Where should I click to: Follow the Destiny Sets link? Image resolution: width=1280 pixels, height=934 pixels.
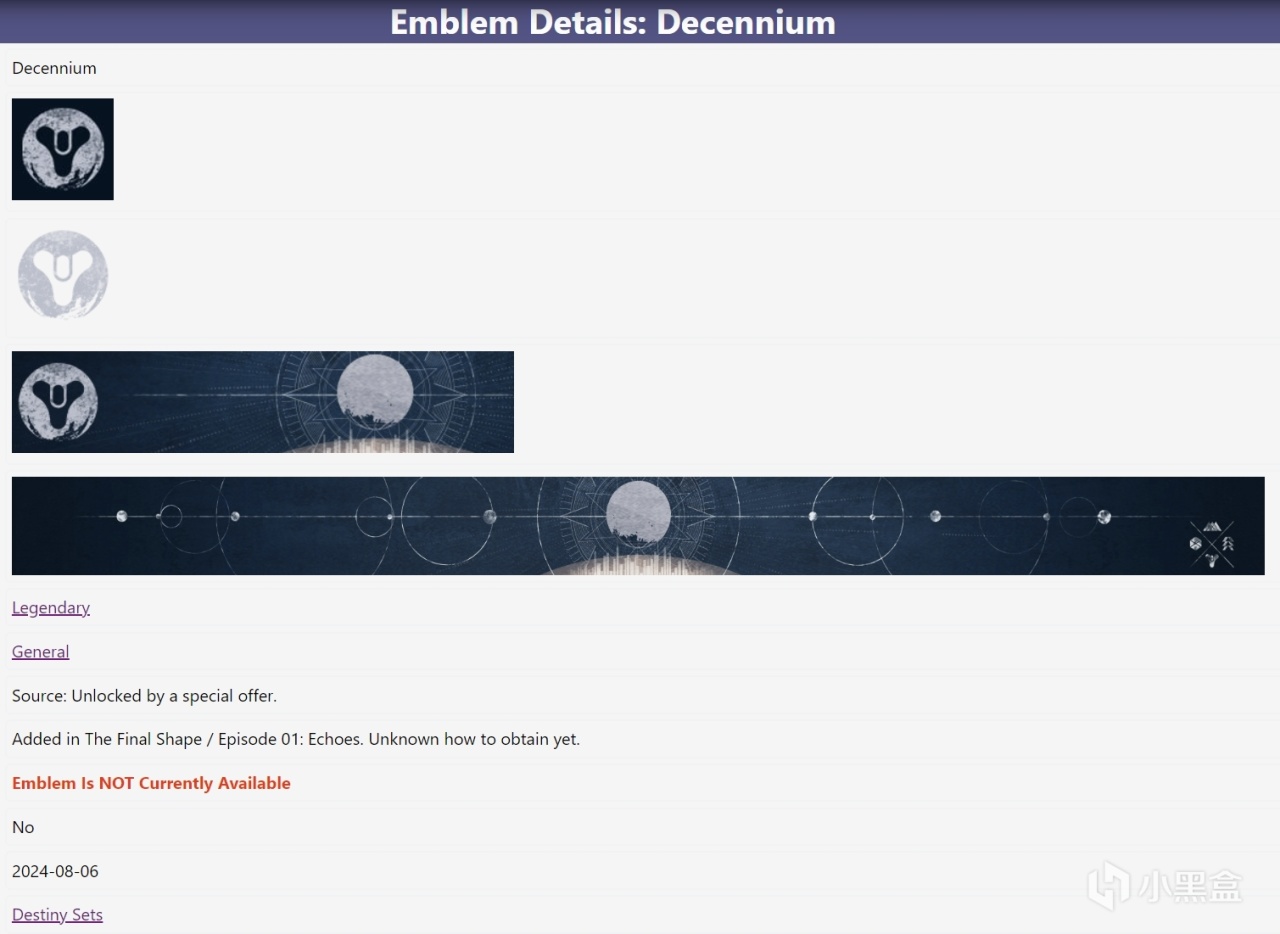click(57, 915)
